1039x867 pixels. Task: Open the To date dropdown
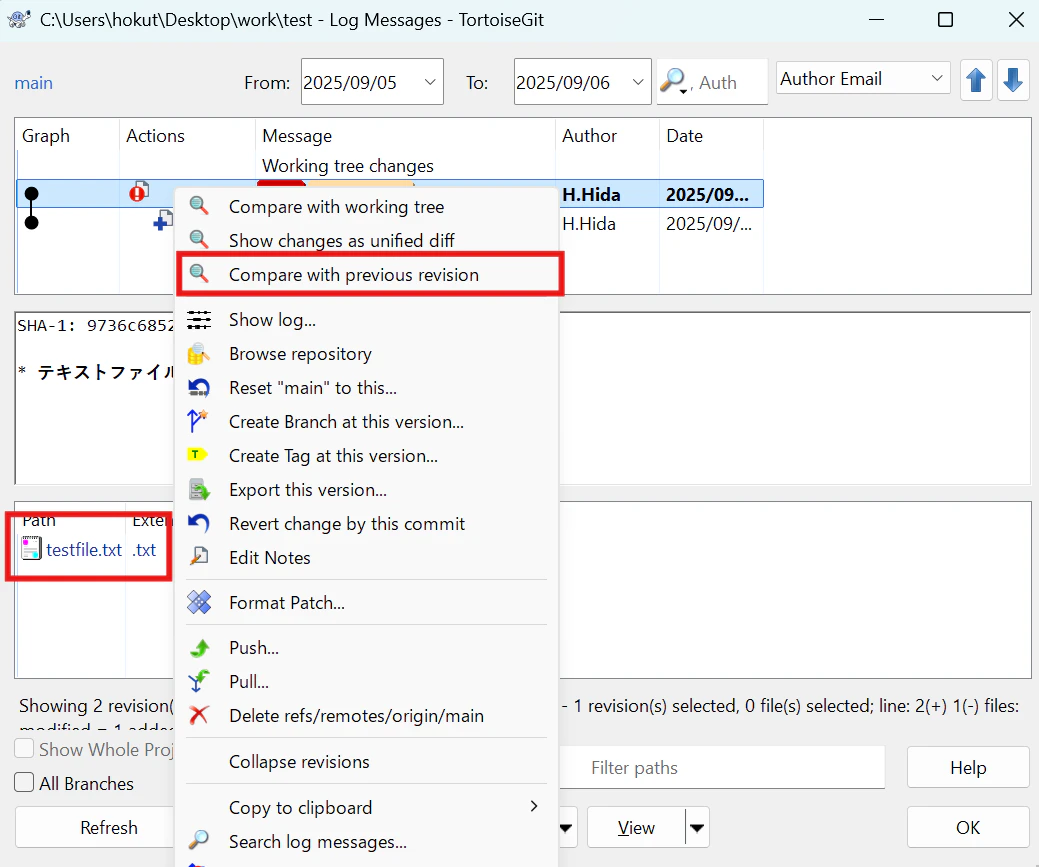(637, 82)
